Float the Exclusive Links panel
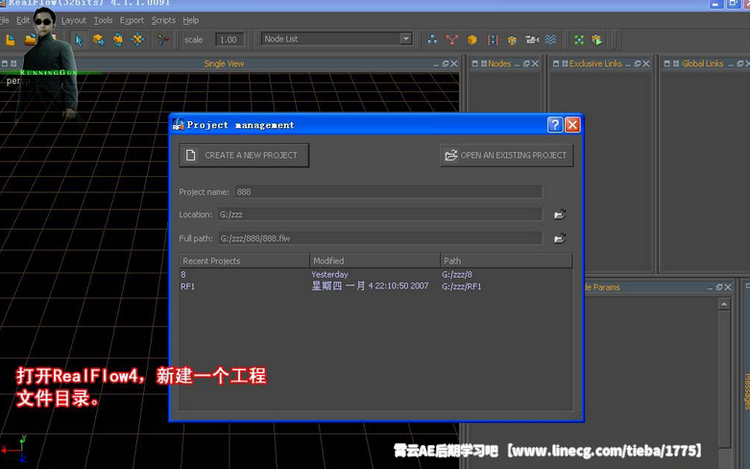The image size is (750, 469). (x=637, y=64)
